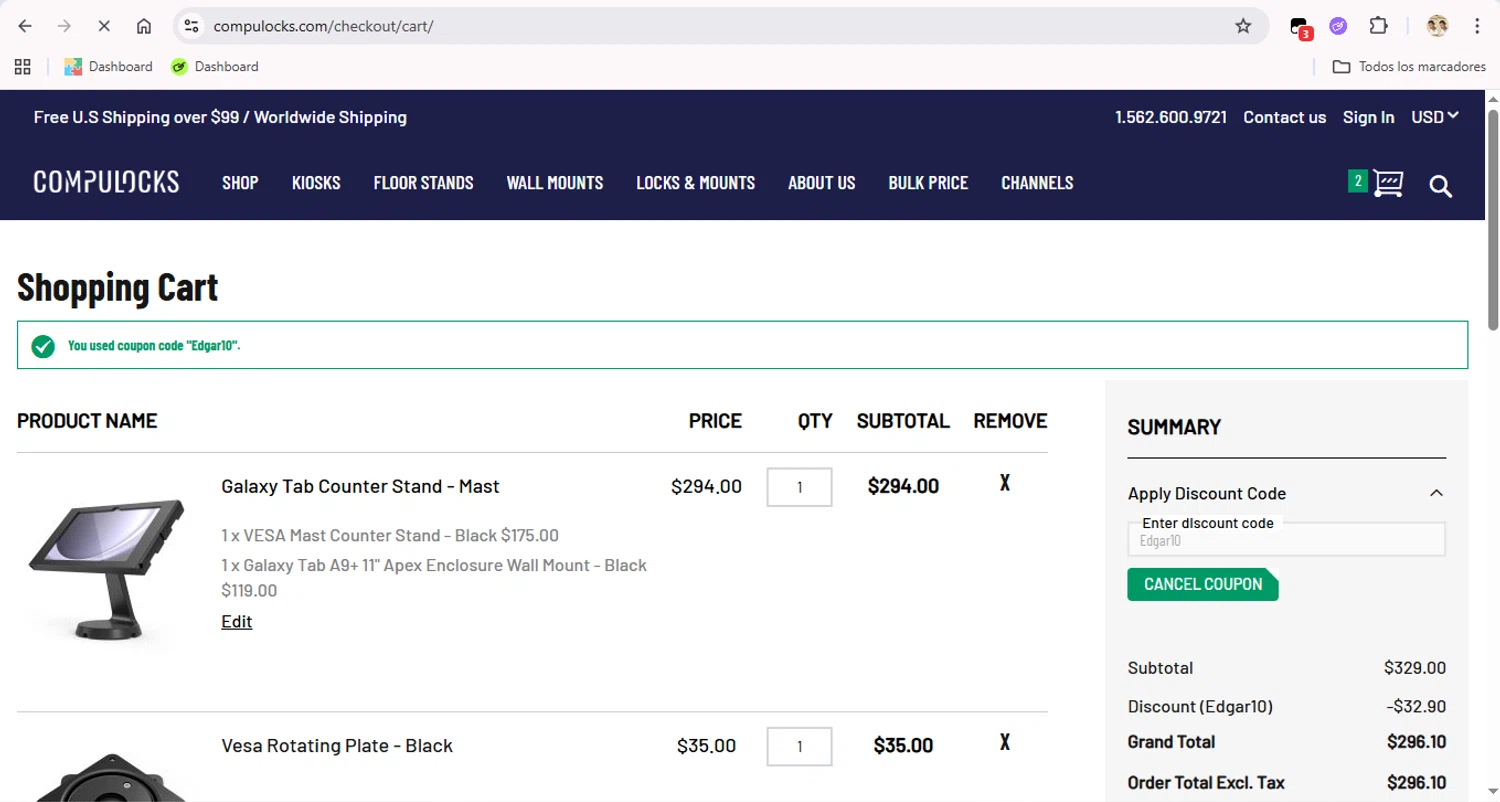Open Vesa Rotating Plate - Black product link

click(337, 745)
